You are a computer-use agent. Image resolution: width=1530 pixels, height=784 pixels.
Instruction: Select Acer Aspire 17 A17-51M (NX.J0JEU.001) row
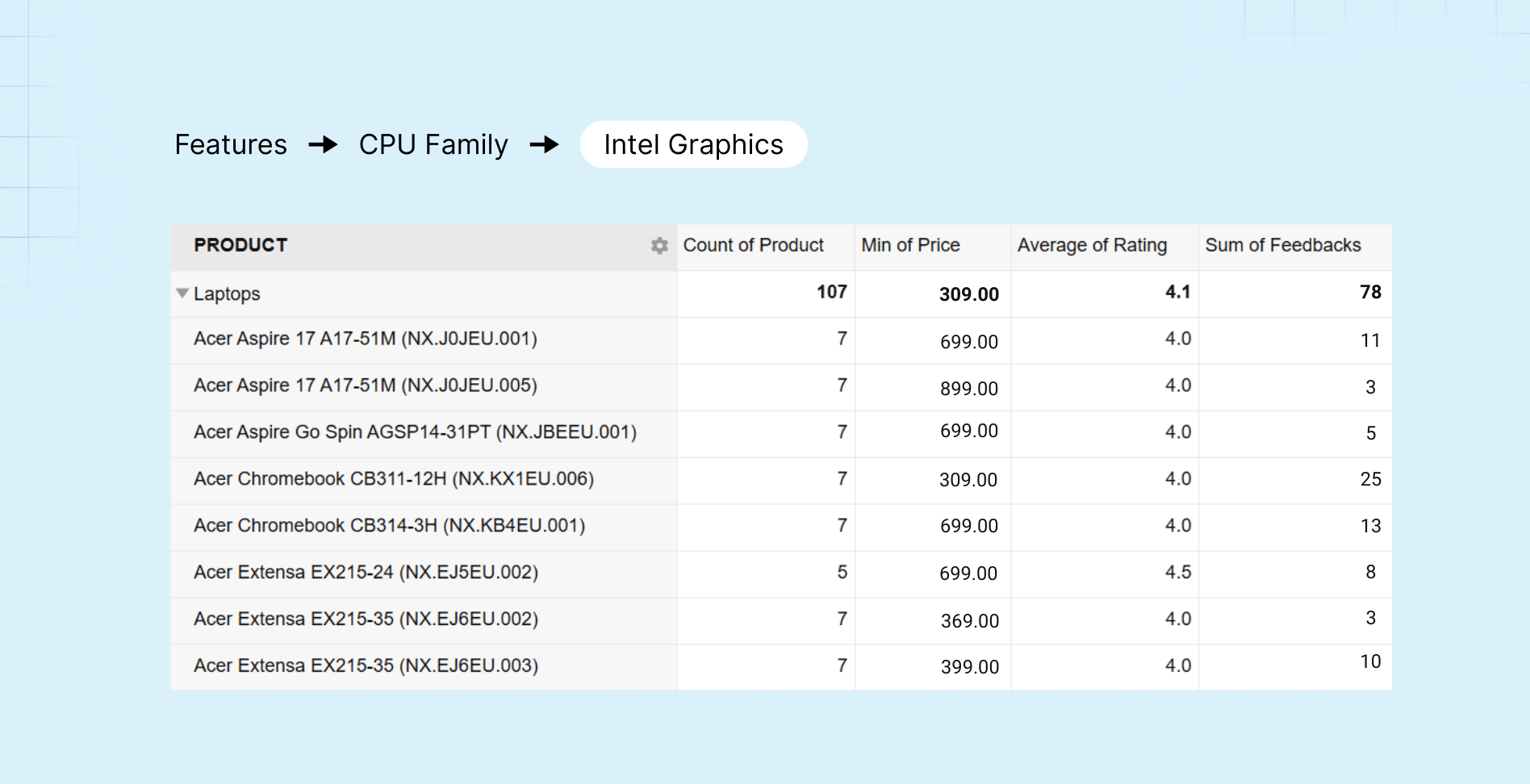pyautogui.click(x=365, y=339)
